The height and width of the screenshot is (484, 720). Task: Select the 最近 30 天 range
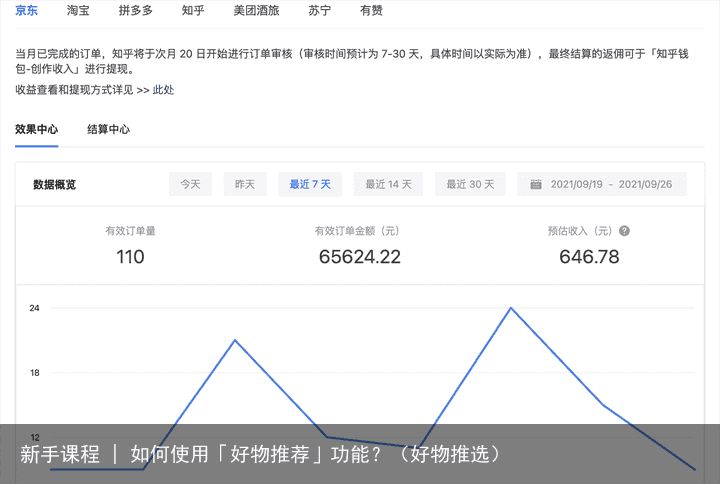470,184
